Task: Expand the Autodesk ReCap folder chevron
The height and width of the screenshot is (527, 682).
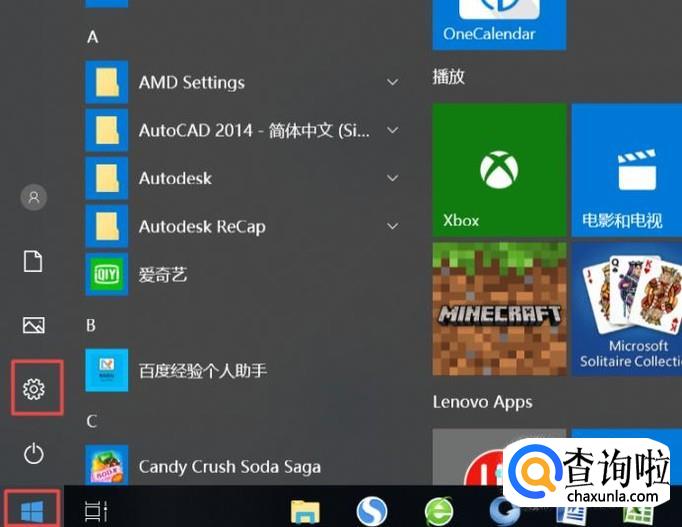Action: coord(392,226)
